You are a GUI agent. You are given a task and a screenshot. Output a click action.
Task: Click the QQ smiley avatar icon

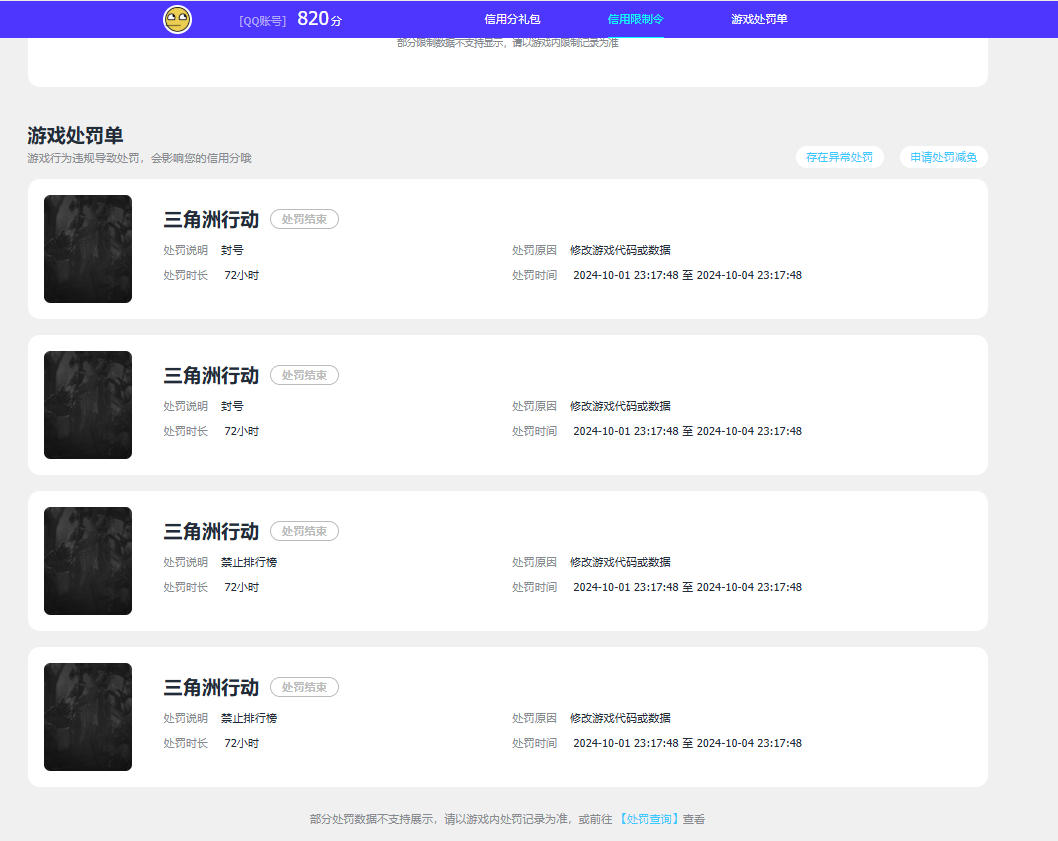point(176,19)
